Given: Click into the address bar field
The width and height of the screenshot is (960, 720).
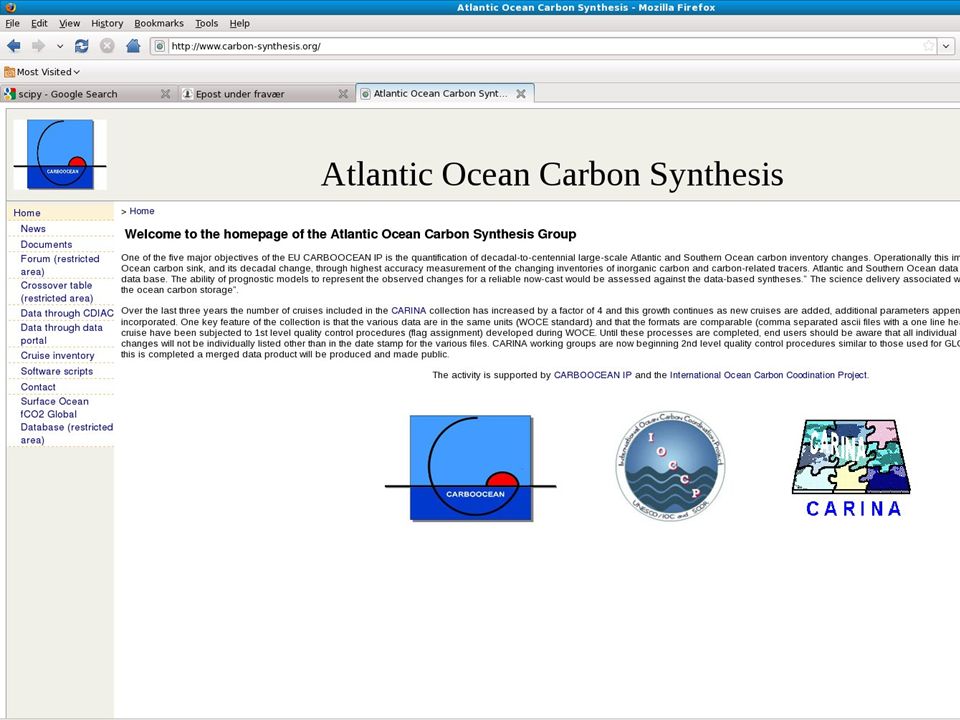Looking at the screenshot, I should click(x=544, y=46).
